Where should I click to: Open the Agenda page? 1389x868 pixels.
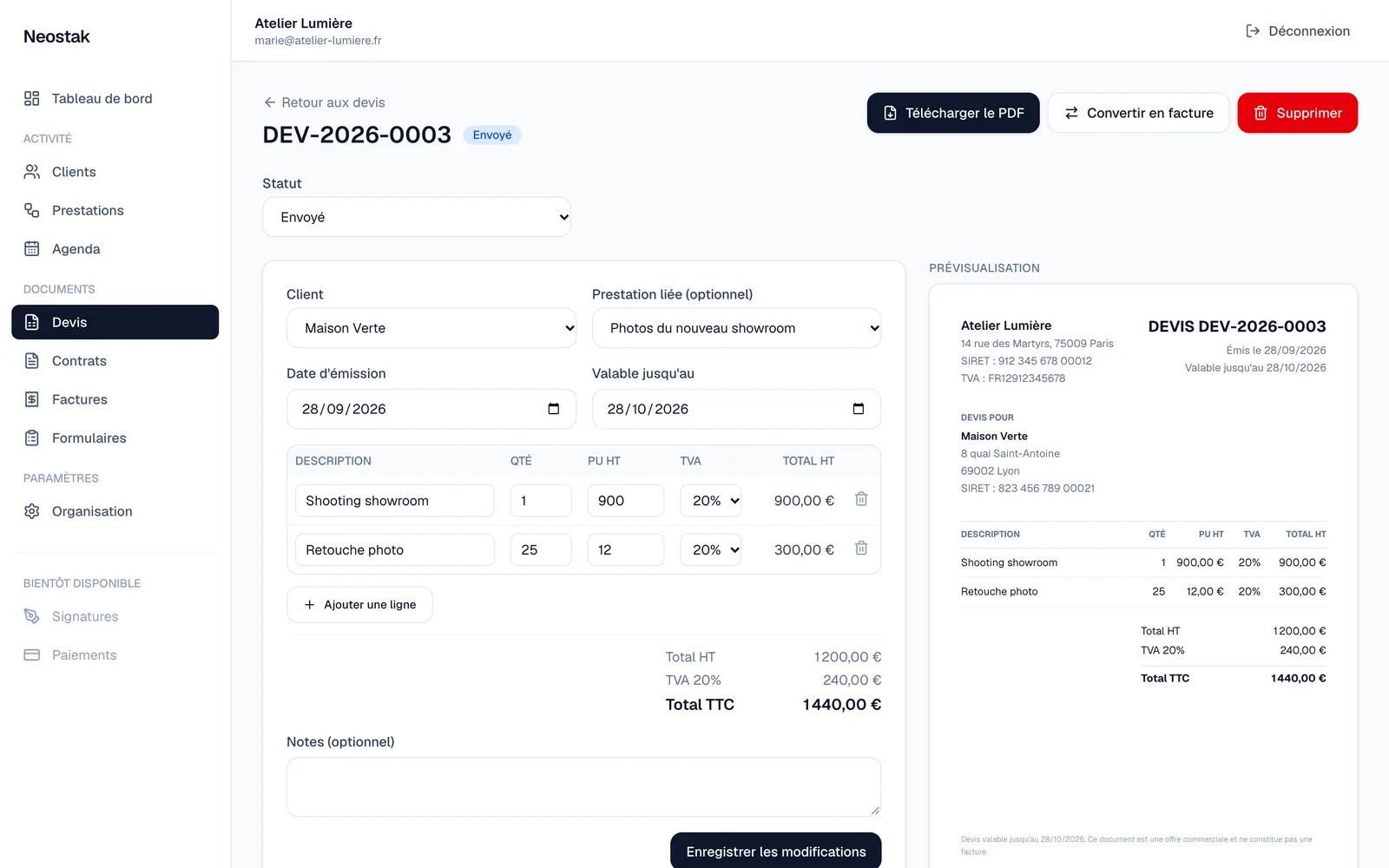point(115,249)
